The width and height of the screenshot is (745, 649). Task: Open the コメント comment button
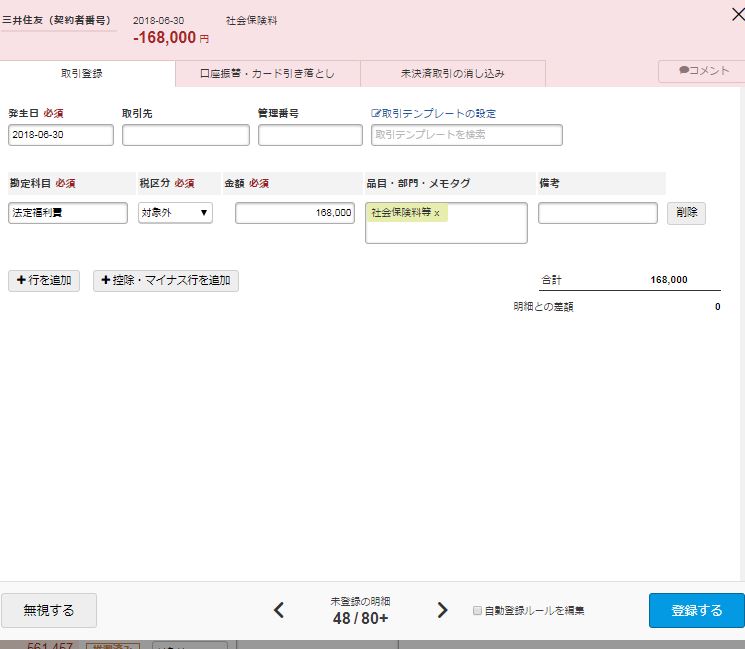(x=700, y=71)
